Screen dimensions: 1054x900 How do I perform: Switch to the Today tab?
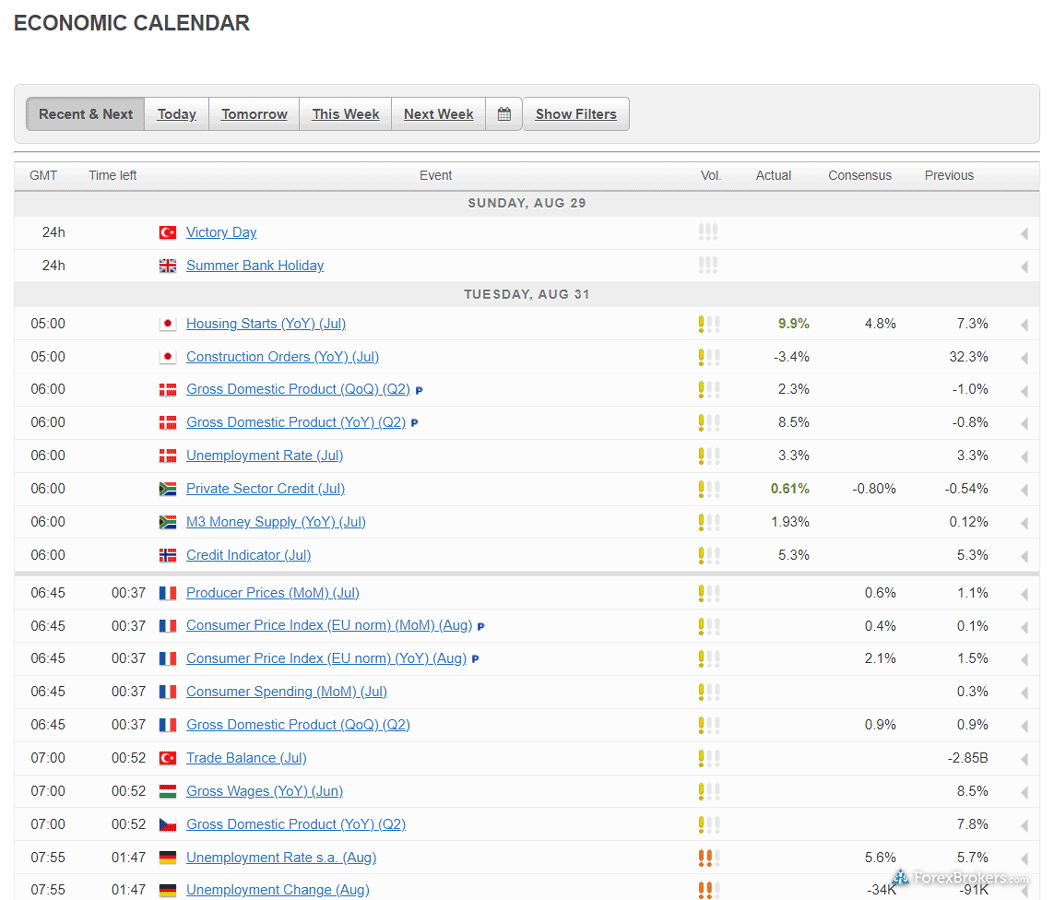[177, 114]
